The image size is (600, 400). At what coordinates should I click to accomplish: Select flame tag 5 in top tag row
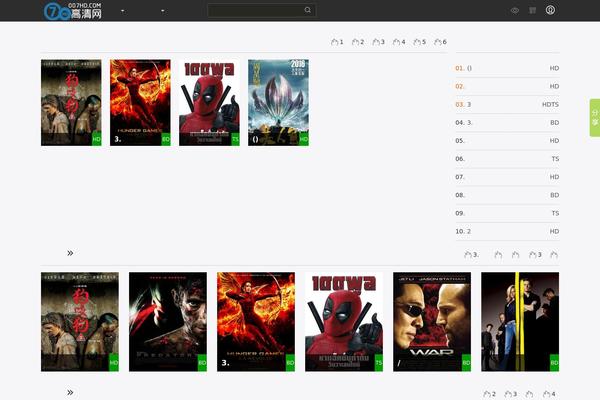click(420, 42)
